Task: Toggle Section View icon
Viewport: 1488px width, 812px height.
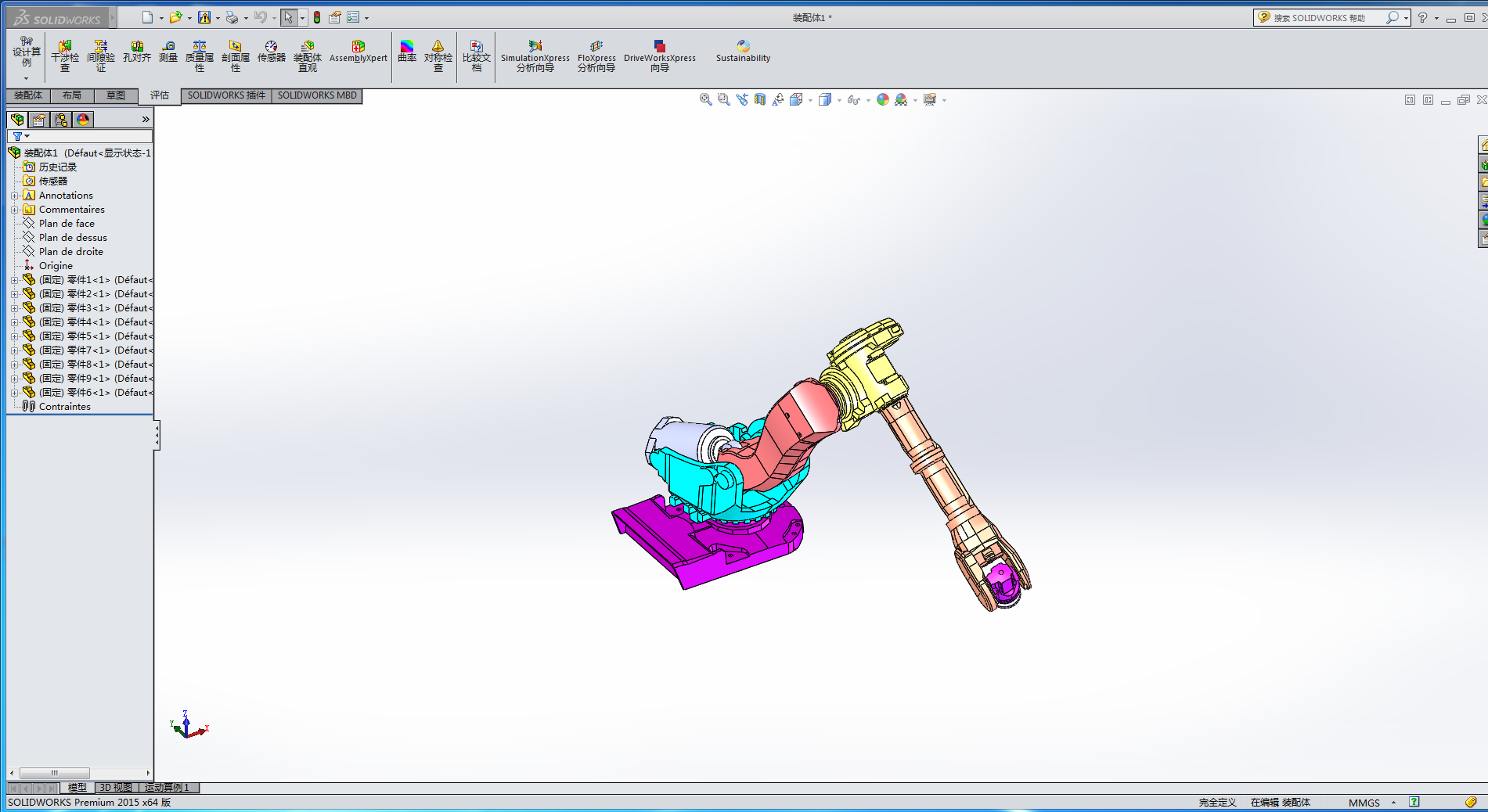Action: pos(759,99)
